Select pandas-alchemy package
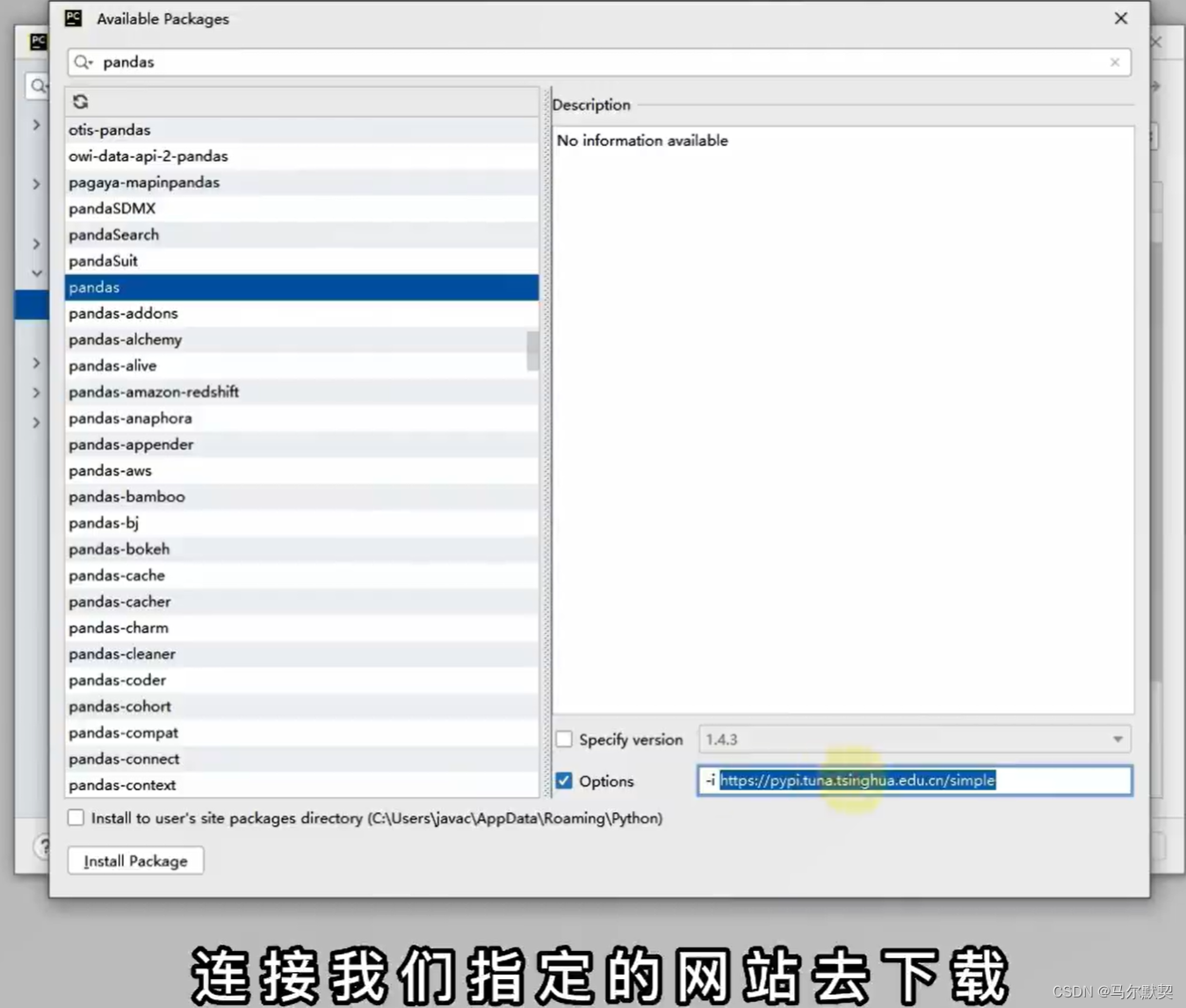The image size is (1186, 1008). click(x=301, y=339)
